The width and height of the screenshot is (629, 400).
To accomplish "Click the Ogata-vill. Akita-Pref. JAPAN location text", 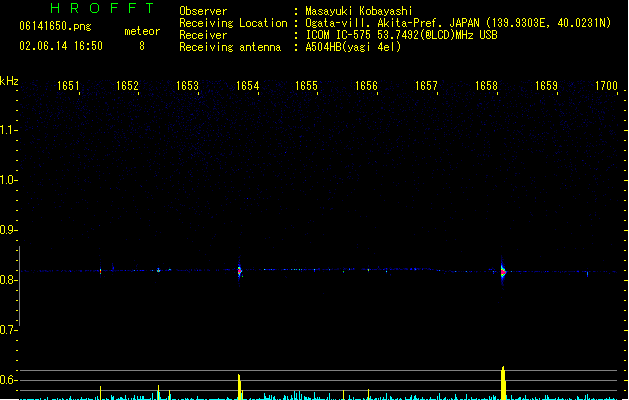I will pyautogui.click(x=458, y=23).
